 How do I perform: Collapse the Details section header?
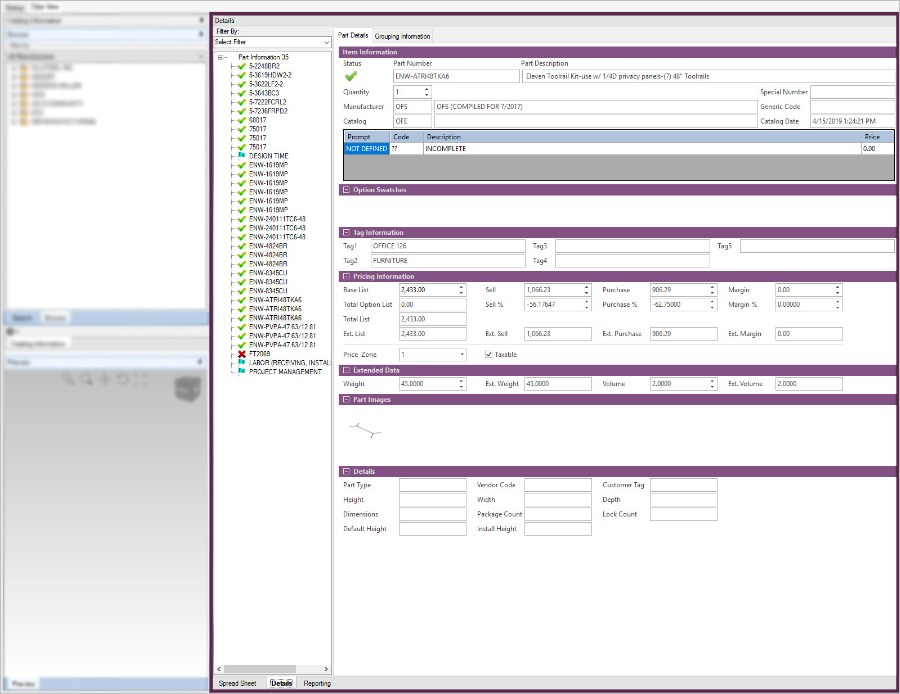(346, 471)
